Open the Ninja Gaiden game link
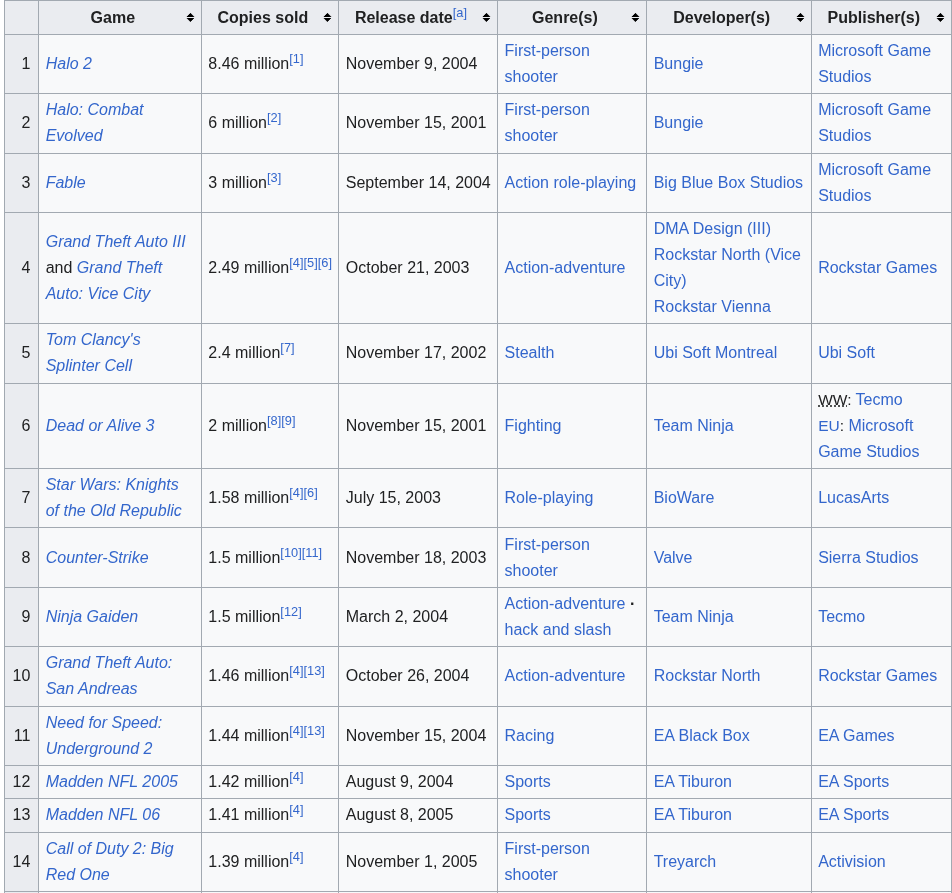The height and width of the screenshot is (893, 952). pyautogui.click(x=92, y=616)
